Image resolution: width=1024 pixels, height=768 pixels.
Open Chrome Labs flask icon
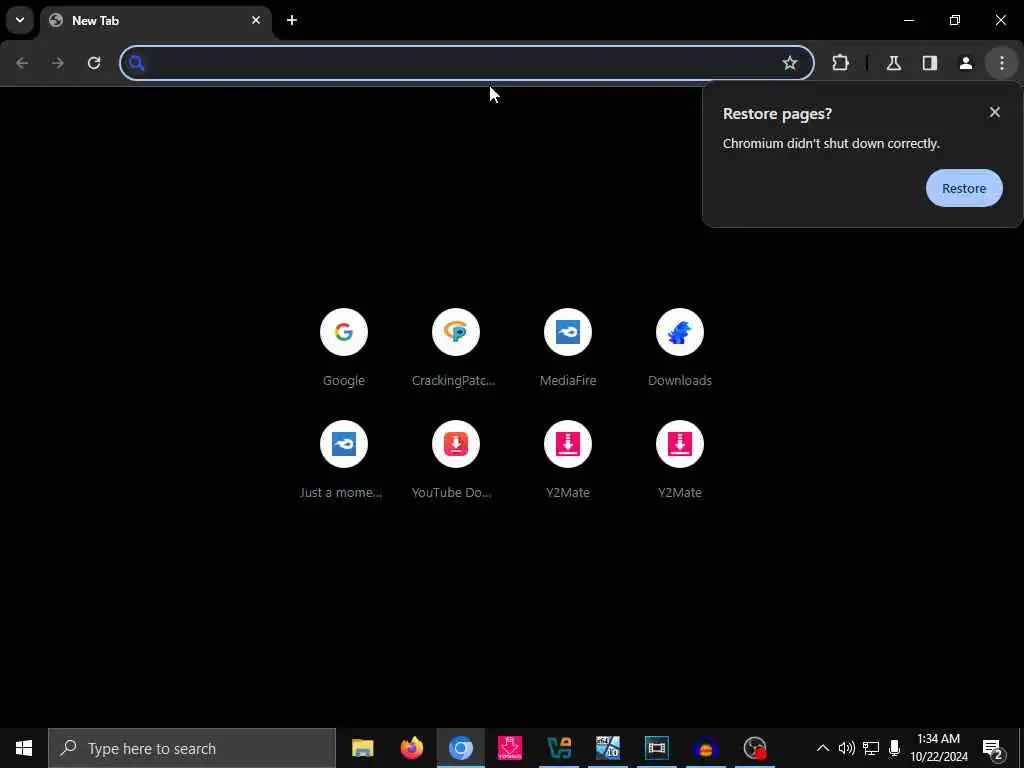click(893, 63)
